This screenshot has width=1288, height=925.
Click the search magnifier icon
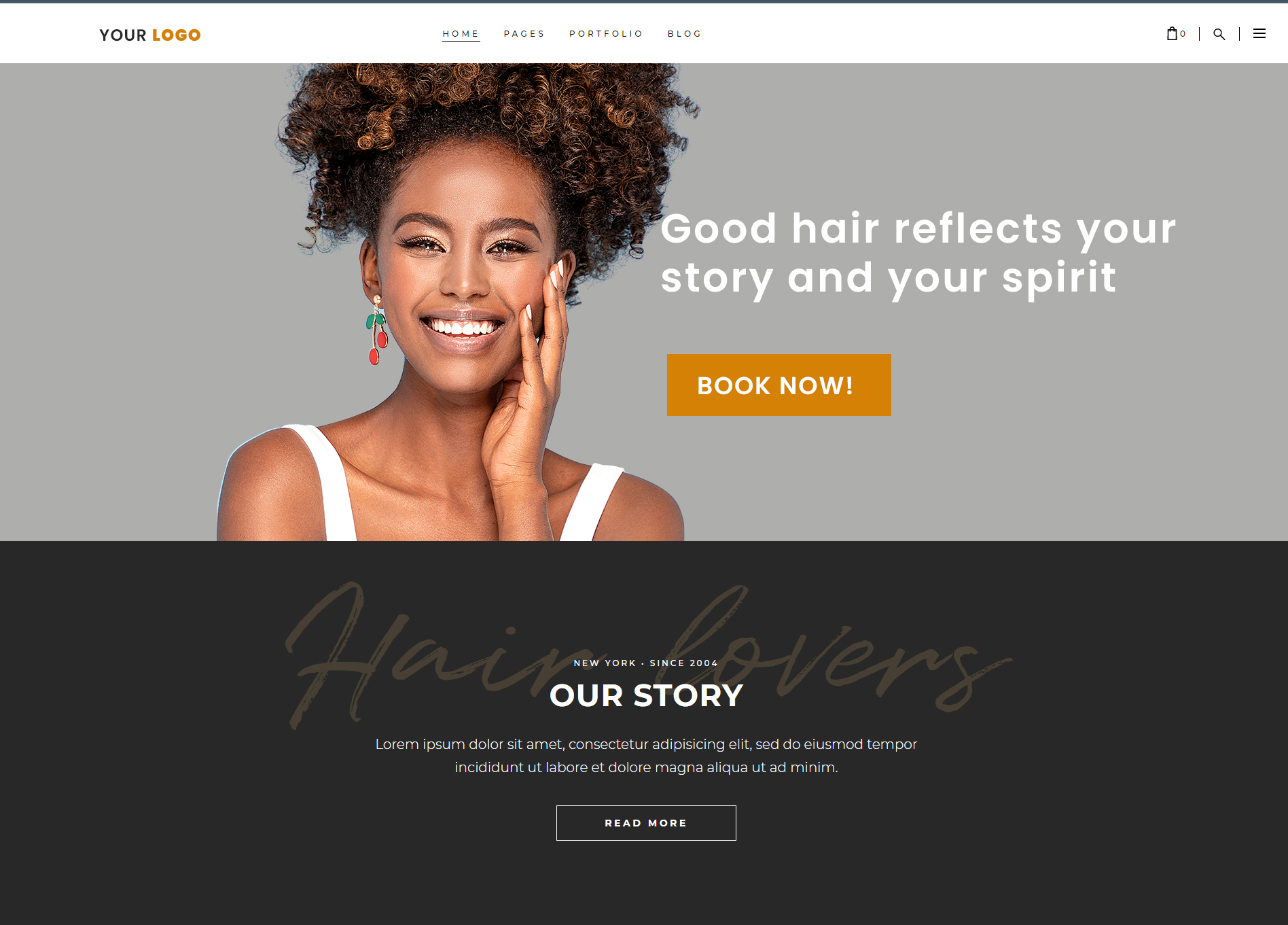point(1219,34)
